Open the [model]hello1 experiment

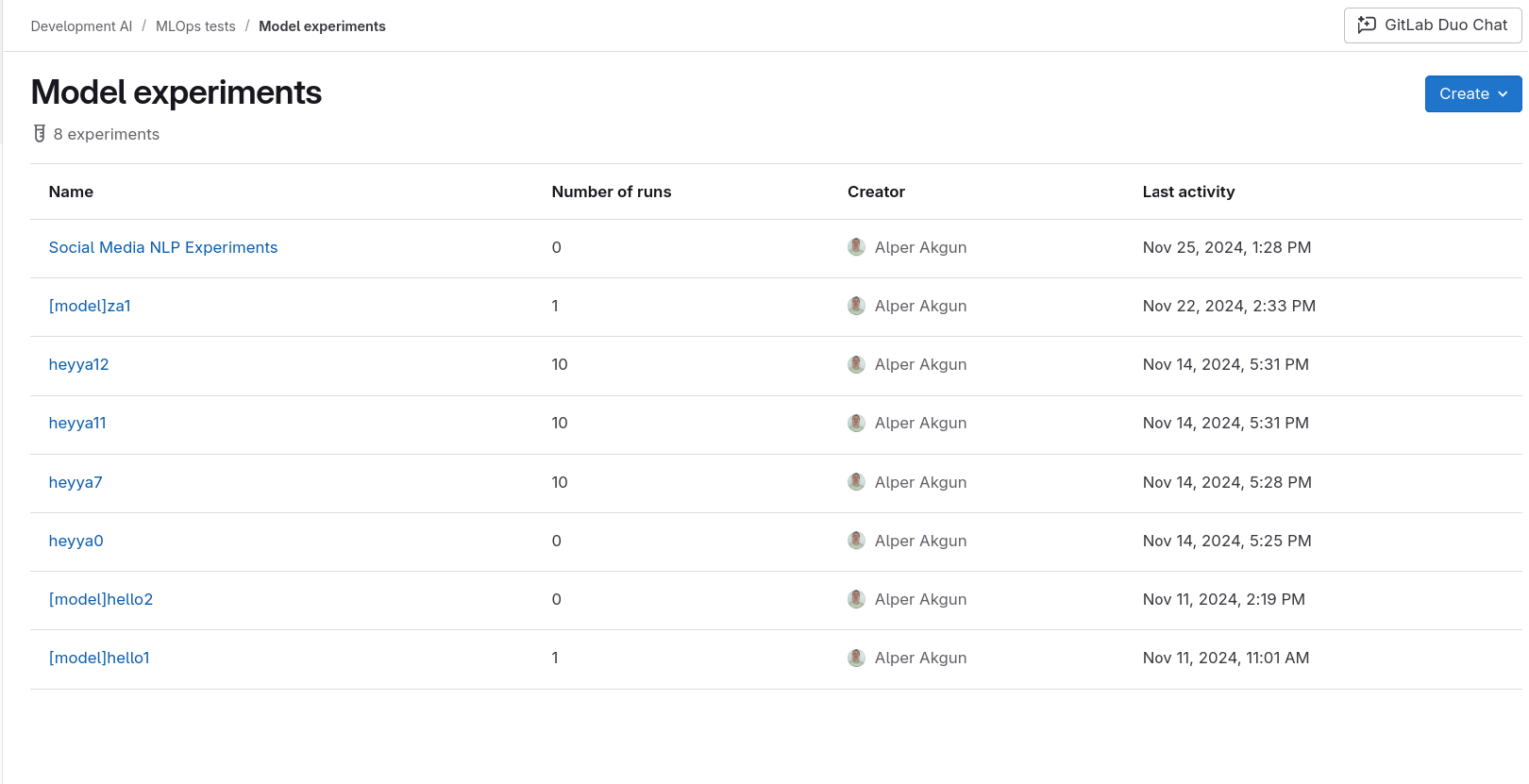coord(99,658)
